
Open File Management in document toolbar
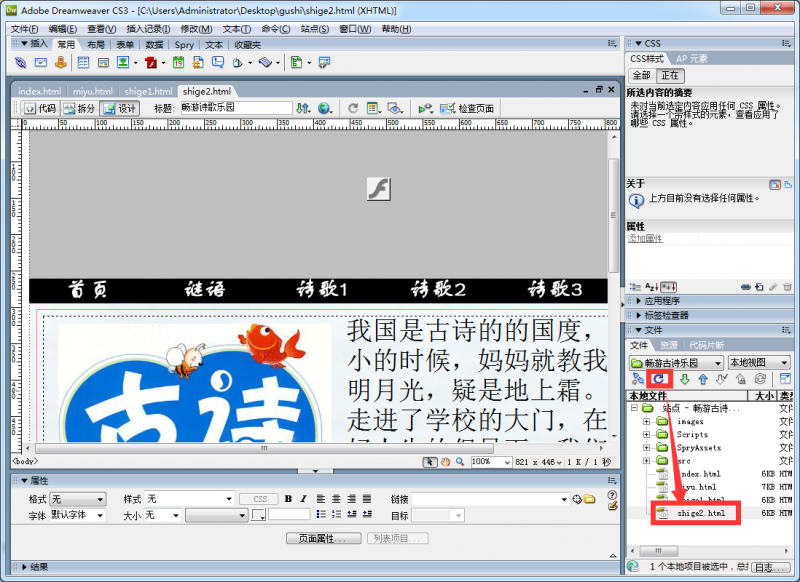pyautogui.click(x=303, y=108)
